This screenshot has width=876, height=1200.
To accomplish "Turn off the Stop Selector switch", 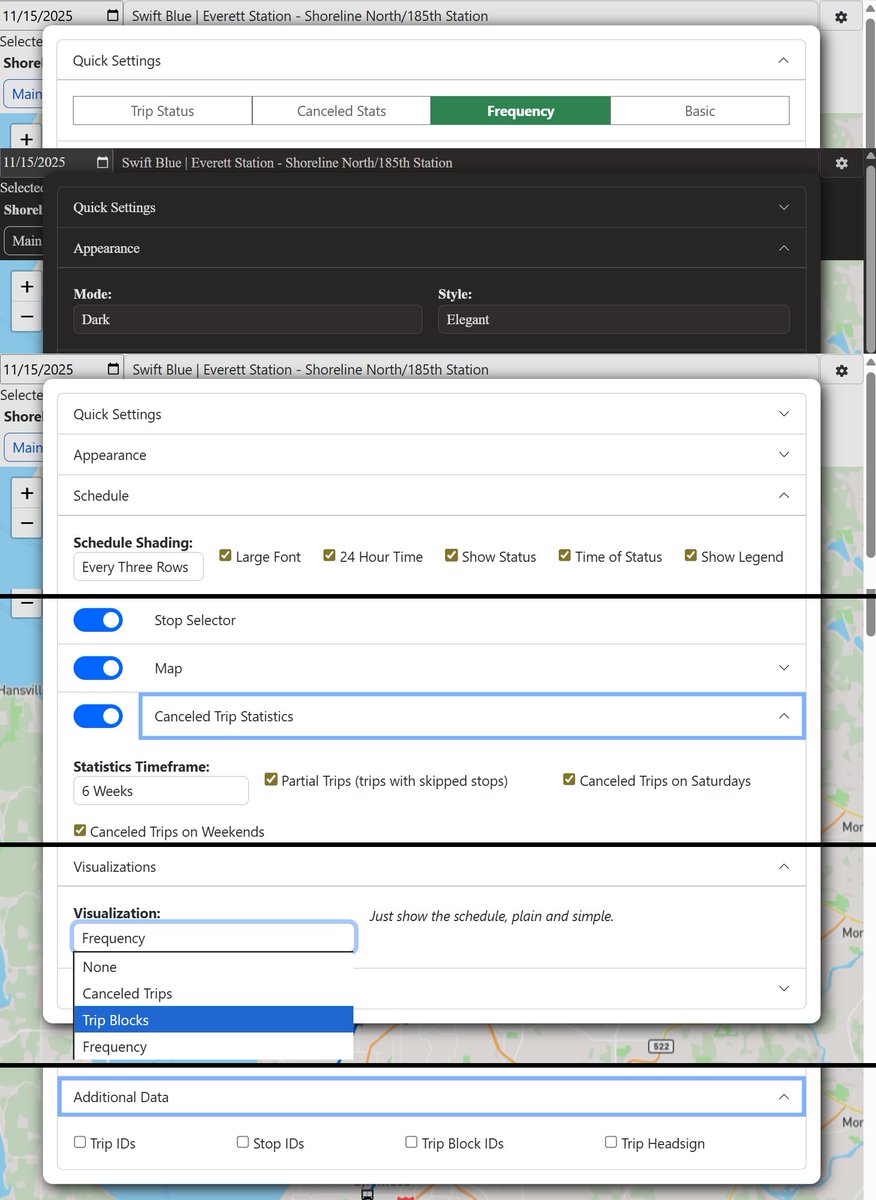I will 98,620.
